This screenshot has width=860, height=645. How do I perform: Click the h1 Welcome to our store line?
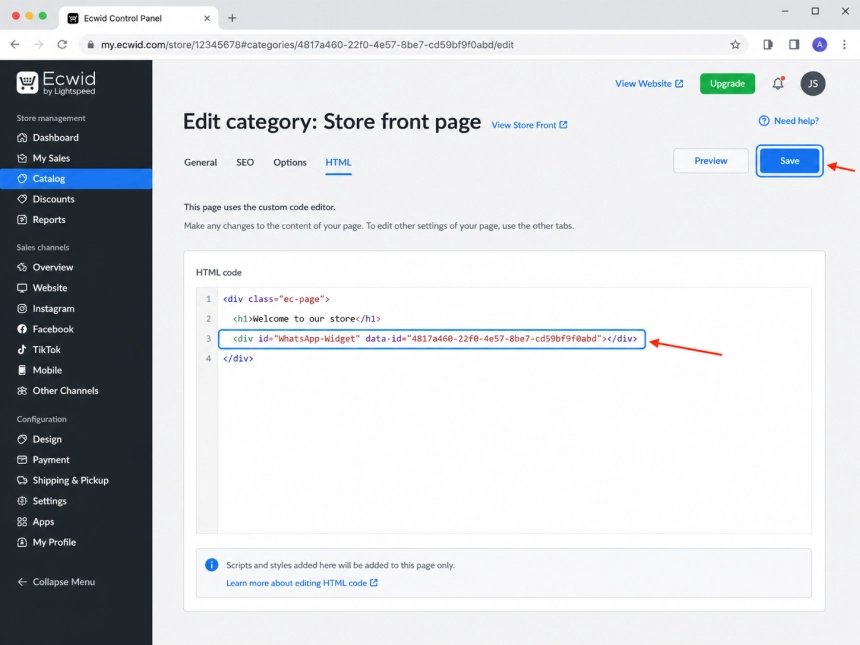point(307,319)
